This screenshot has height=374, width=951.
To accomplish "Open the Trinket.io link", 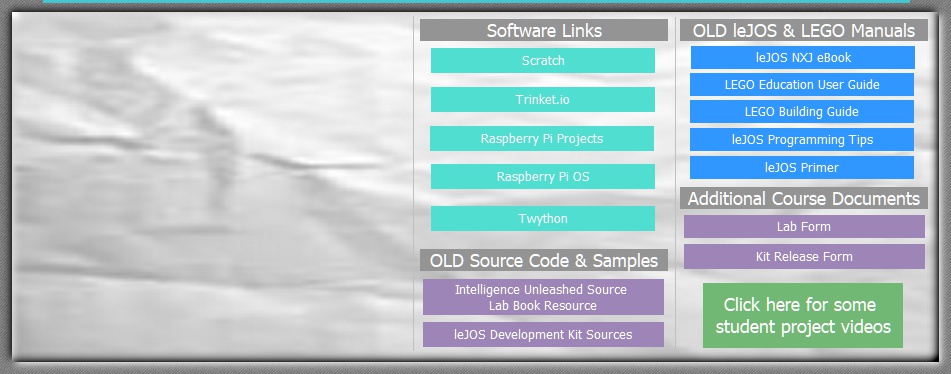I will pyautogui.click(x=543, y=99).
